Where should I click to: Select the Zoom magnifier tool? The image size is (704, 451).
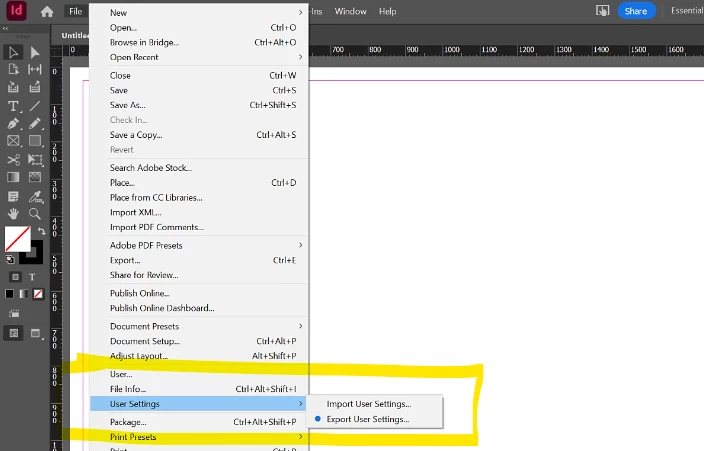click(x=35, y=214)
